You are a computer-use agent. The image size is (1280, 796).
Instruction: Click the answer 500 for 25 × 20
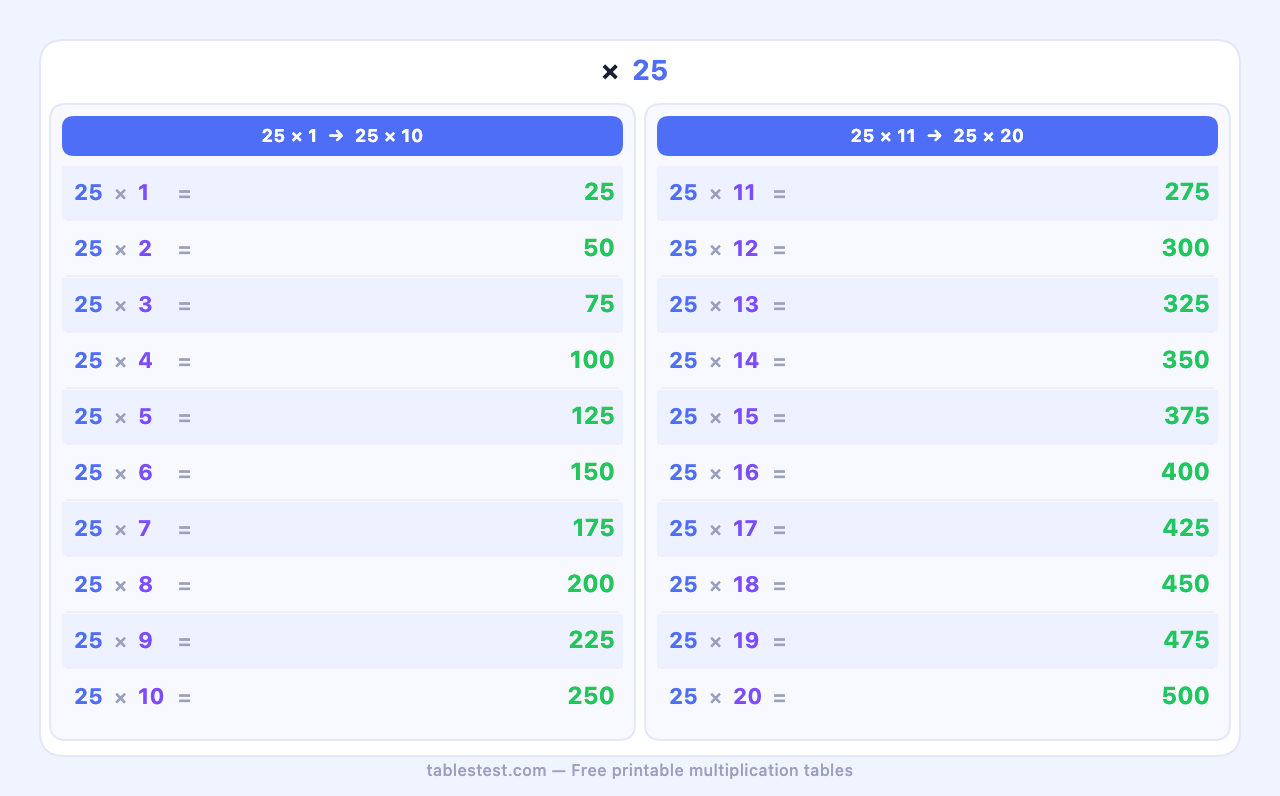(1186, 696)
